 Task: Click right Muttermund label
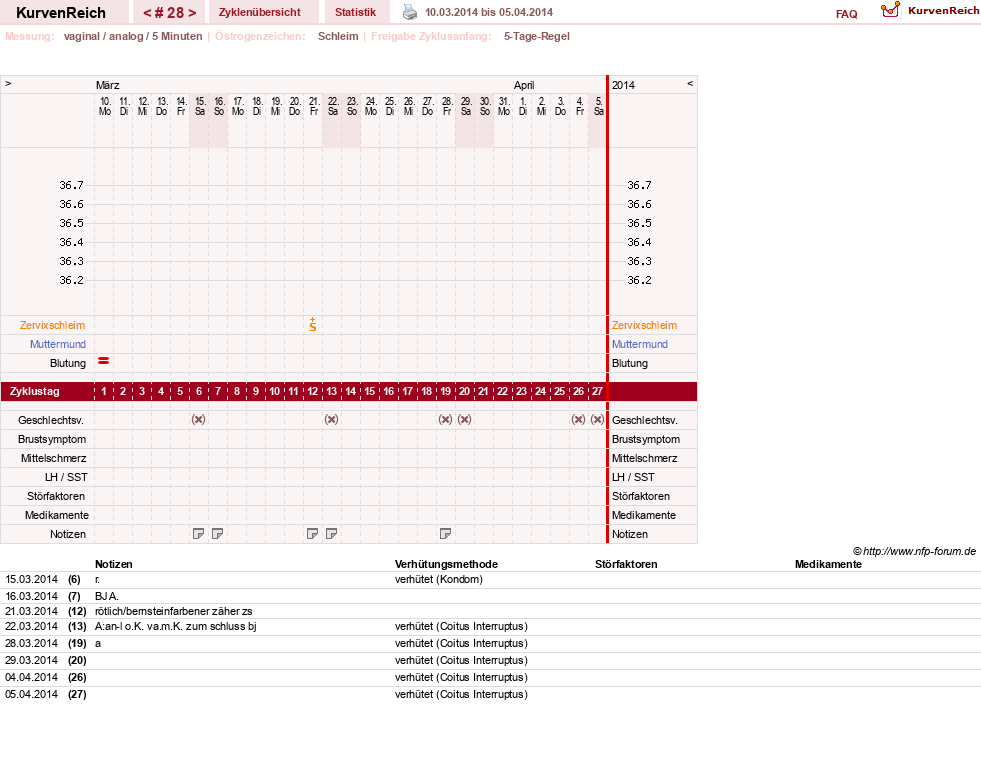tap(640, 344)
